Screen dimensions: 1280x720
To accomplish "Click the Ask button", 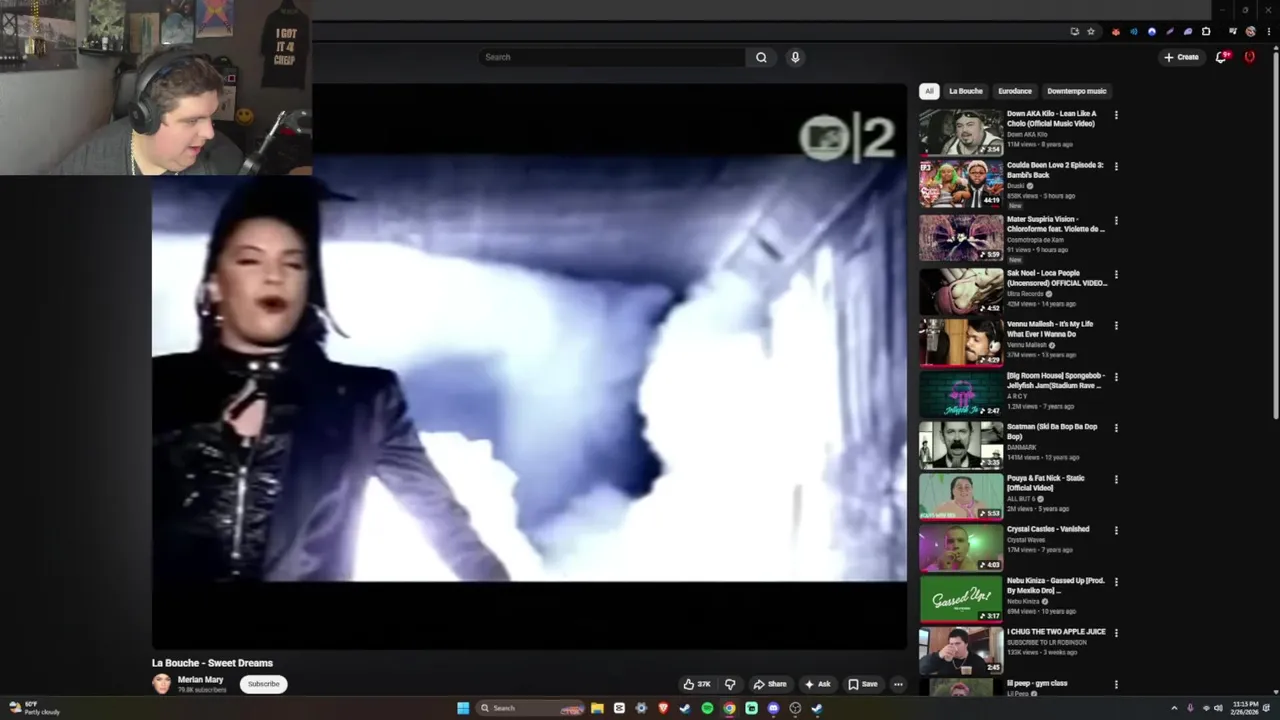I will tap(817, 684).
